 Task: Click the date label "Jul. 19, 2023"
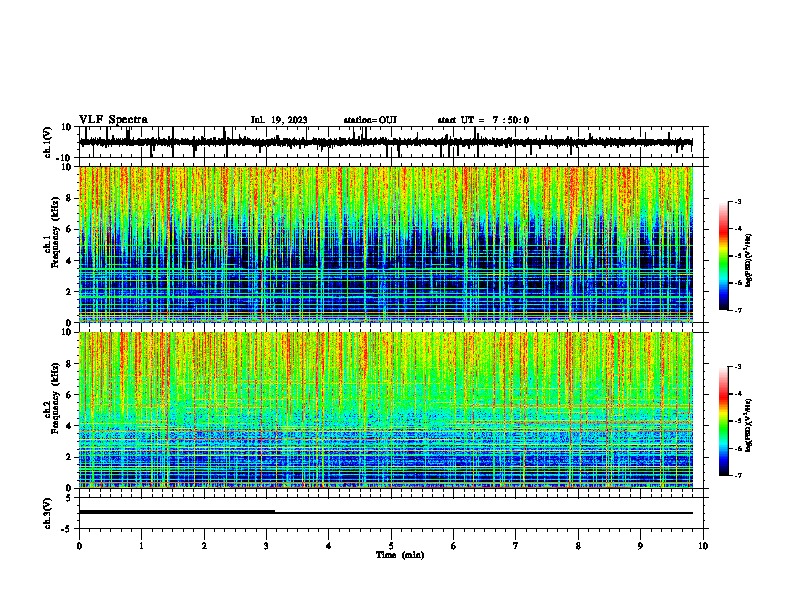click(x=279, y=120)
